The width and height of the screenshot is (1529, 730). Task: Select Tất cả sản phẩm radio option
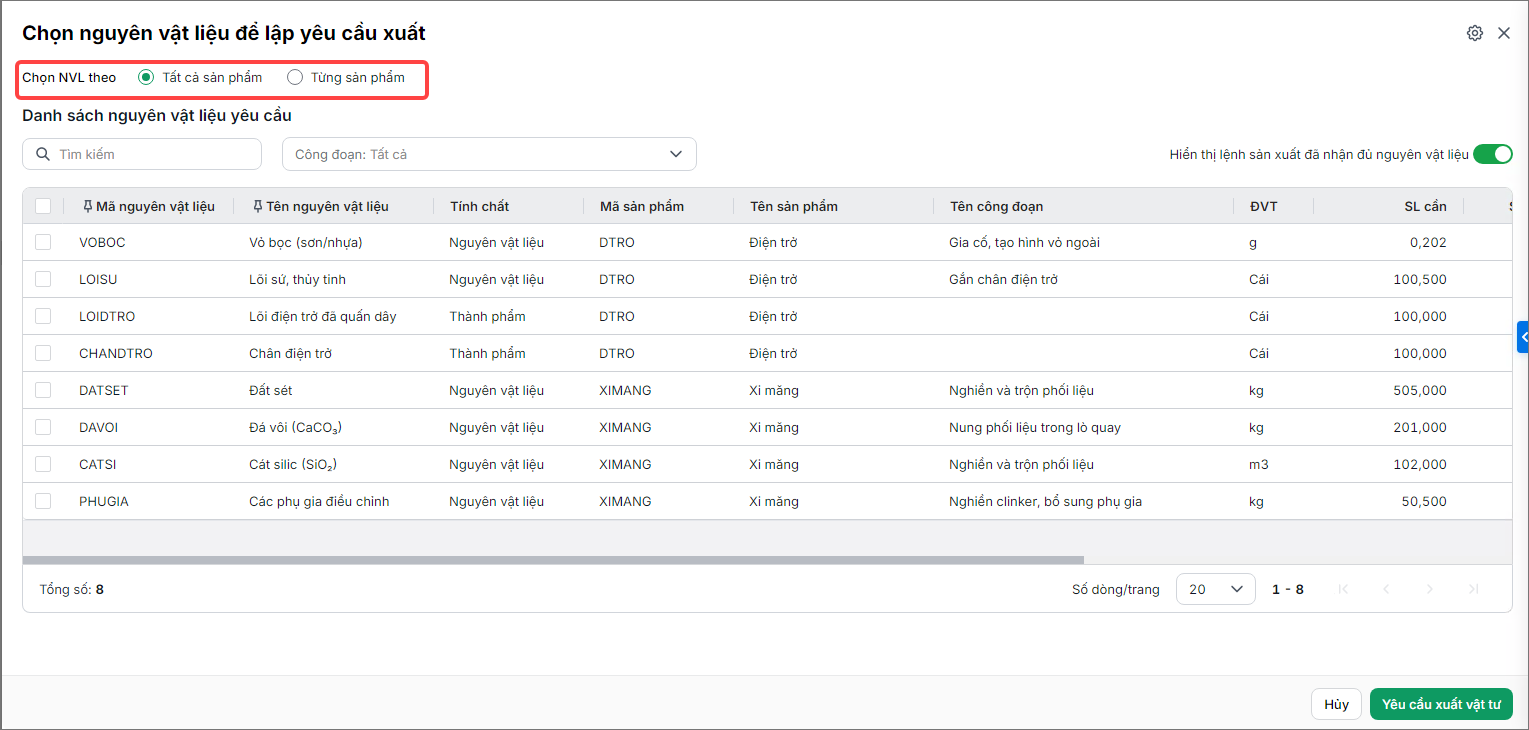coord(146,77)
